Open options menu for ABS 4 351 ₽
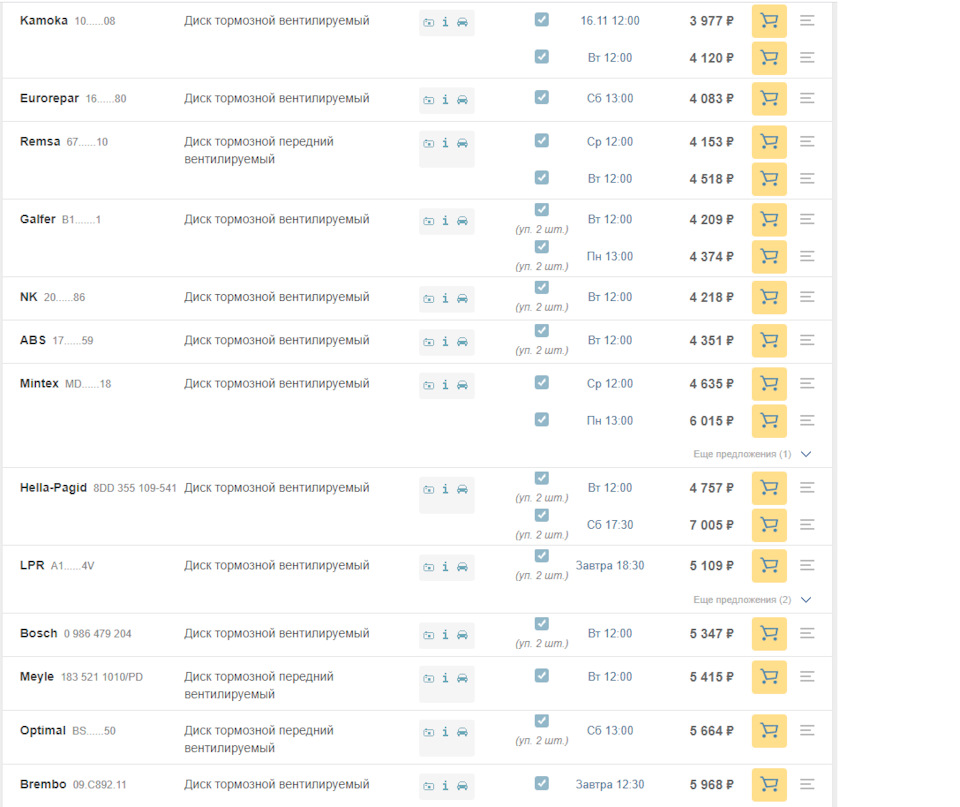Screen dimensions: 960x807 point(807,340)
